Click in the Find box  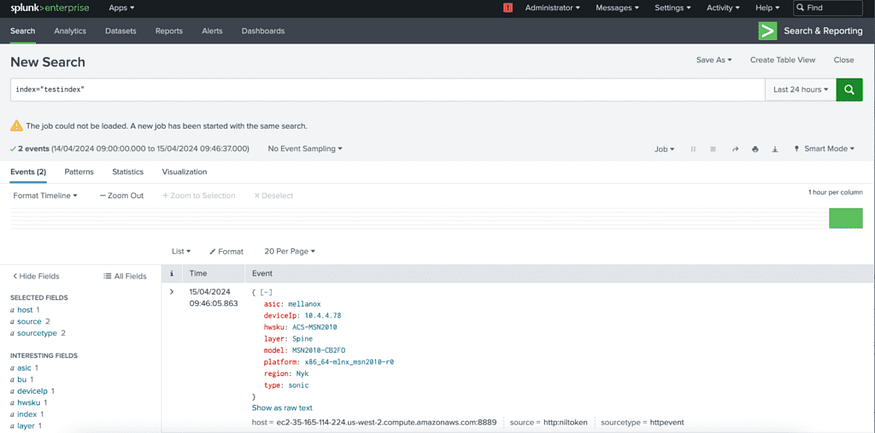(828, 8)
